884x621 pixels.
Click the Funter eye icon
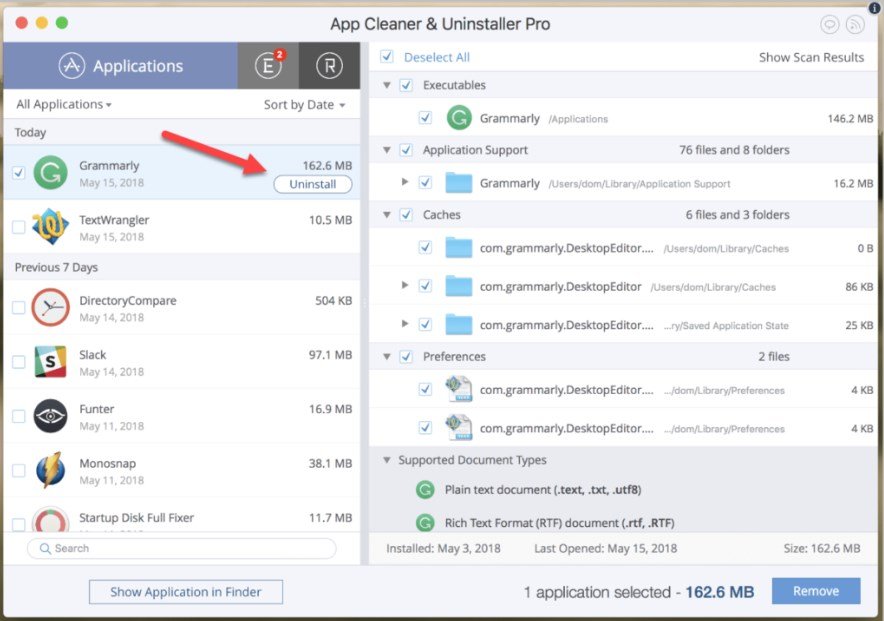tap(50, 416)
